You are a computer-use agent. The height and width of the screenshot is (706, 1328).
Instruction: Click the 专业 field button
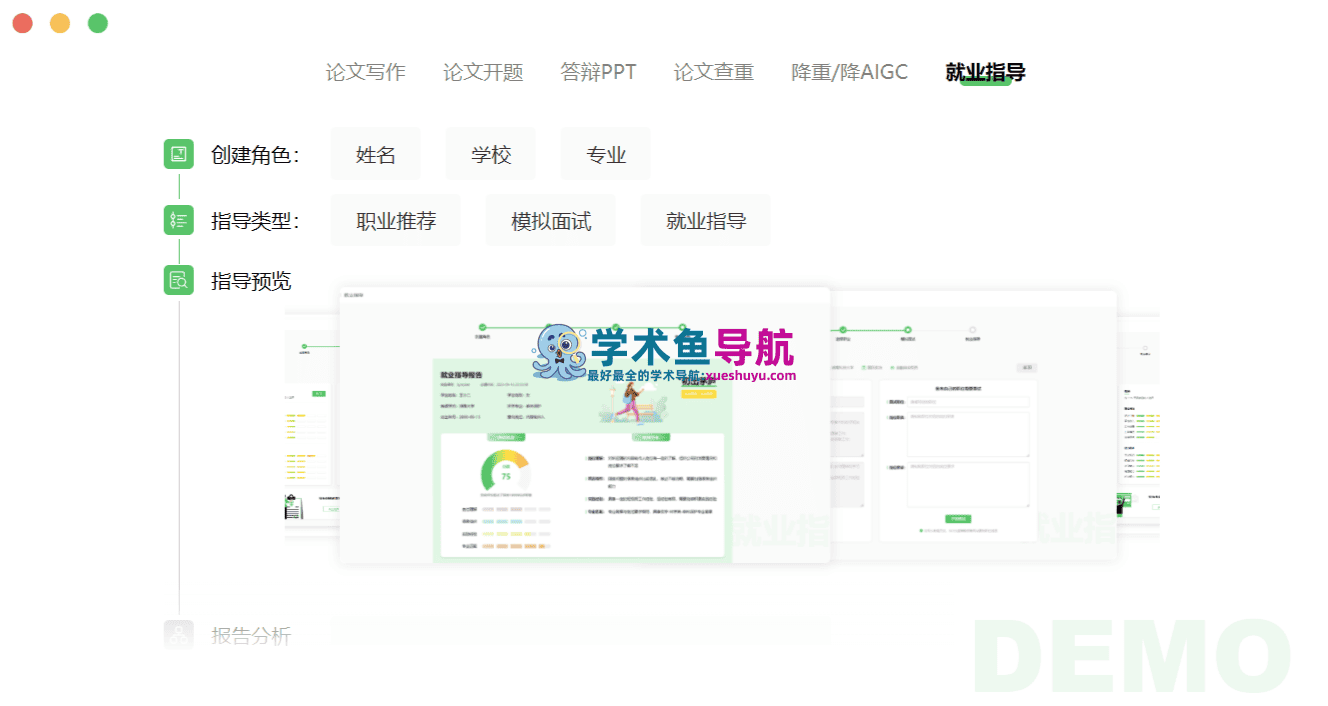pos(606,154)
